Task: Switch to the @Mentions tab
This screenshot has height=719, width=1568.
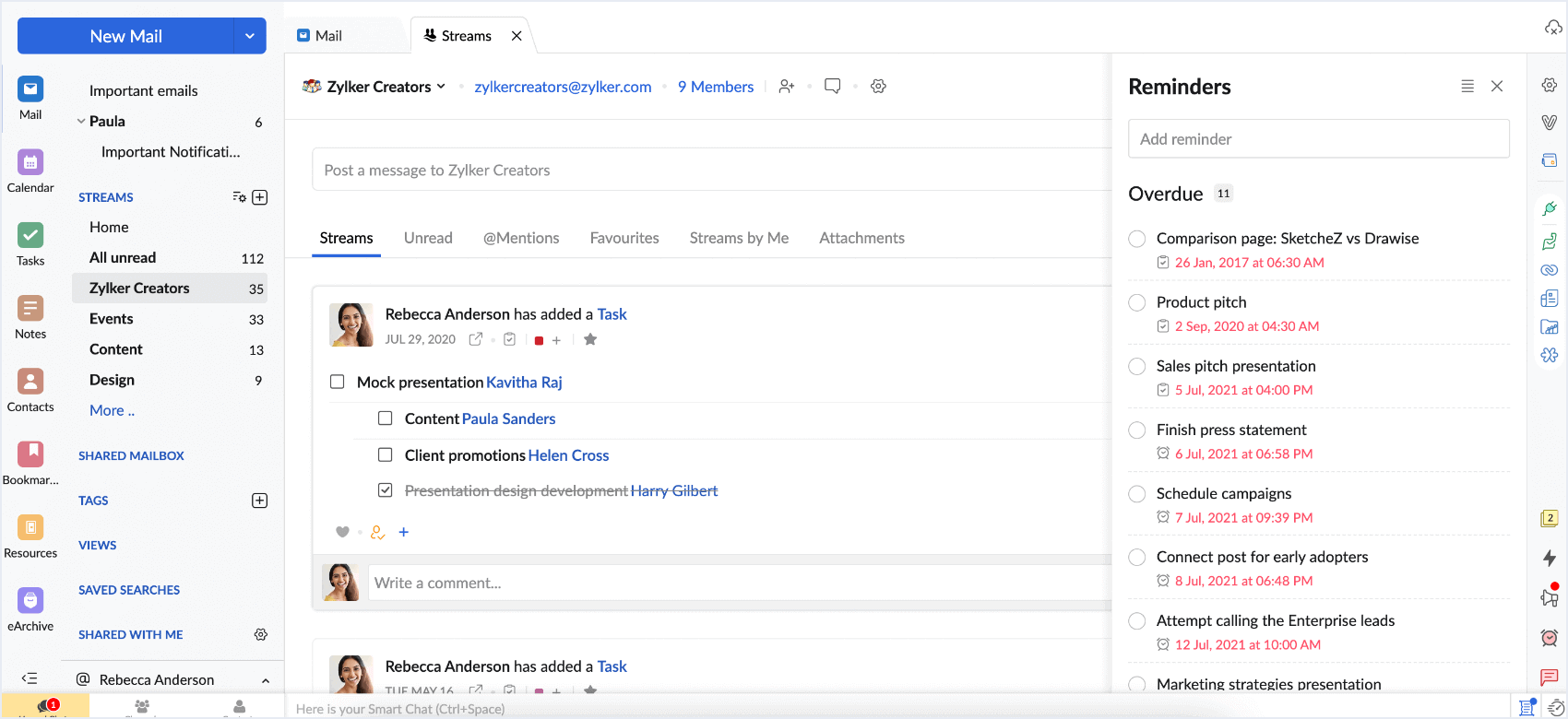Action: (521, 238)
